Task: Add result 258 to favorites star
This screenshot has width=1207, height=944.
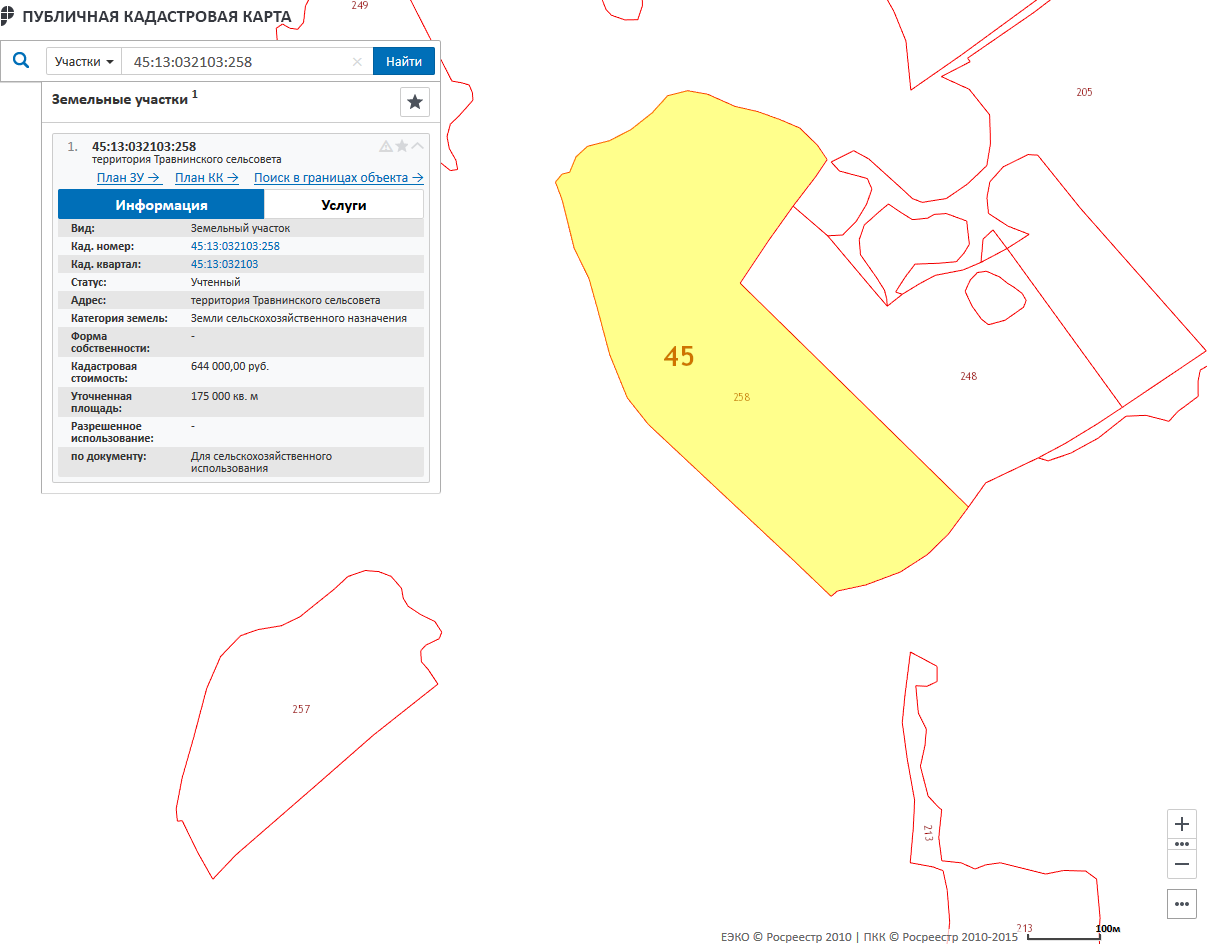Action: point(402,146)
